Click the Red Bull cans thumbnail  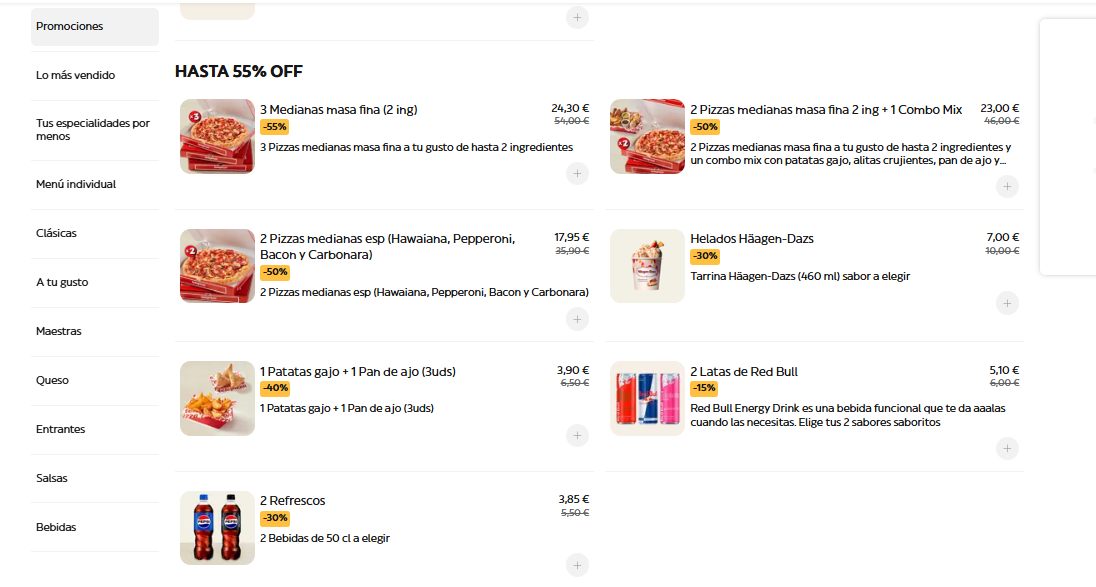(x=647, y=398)
